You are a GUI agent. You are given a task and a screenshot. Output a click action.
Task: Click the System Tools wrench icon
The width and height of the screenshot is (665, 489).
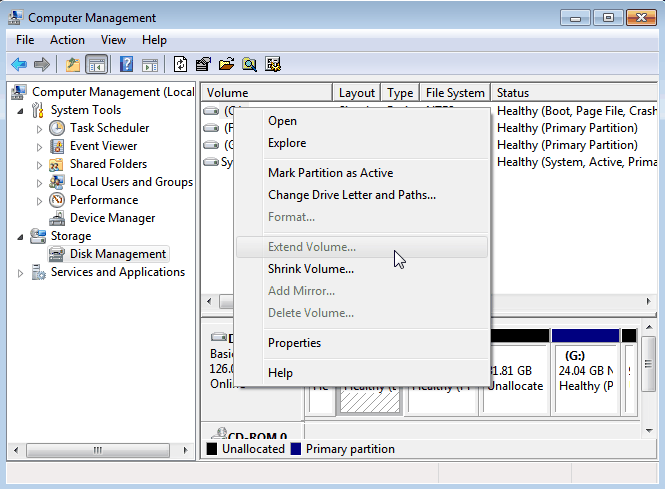[38, 110]
